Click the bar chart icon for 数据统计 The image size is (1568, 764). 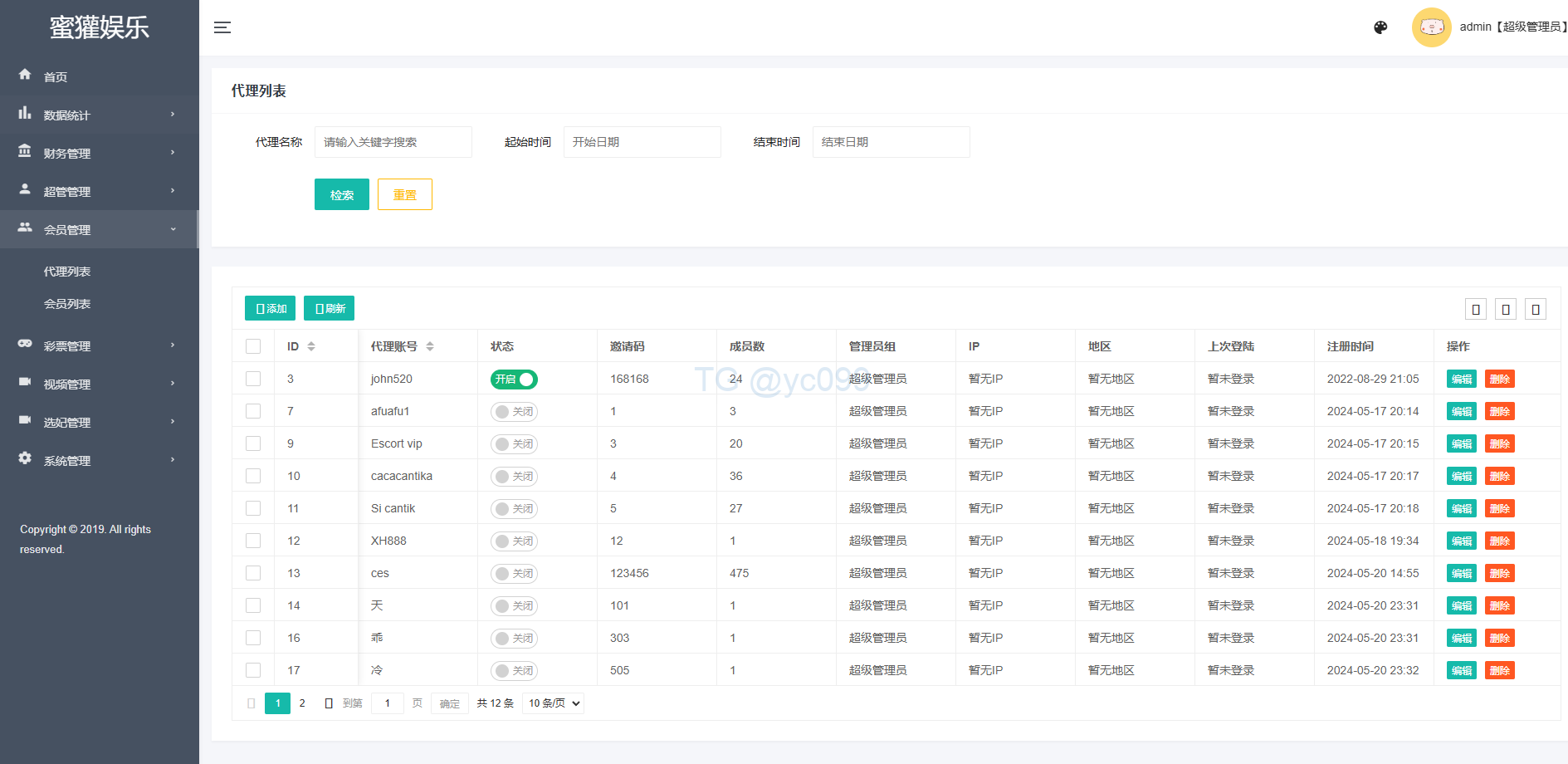click(25, 113)
